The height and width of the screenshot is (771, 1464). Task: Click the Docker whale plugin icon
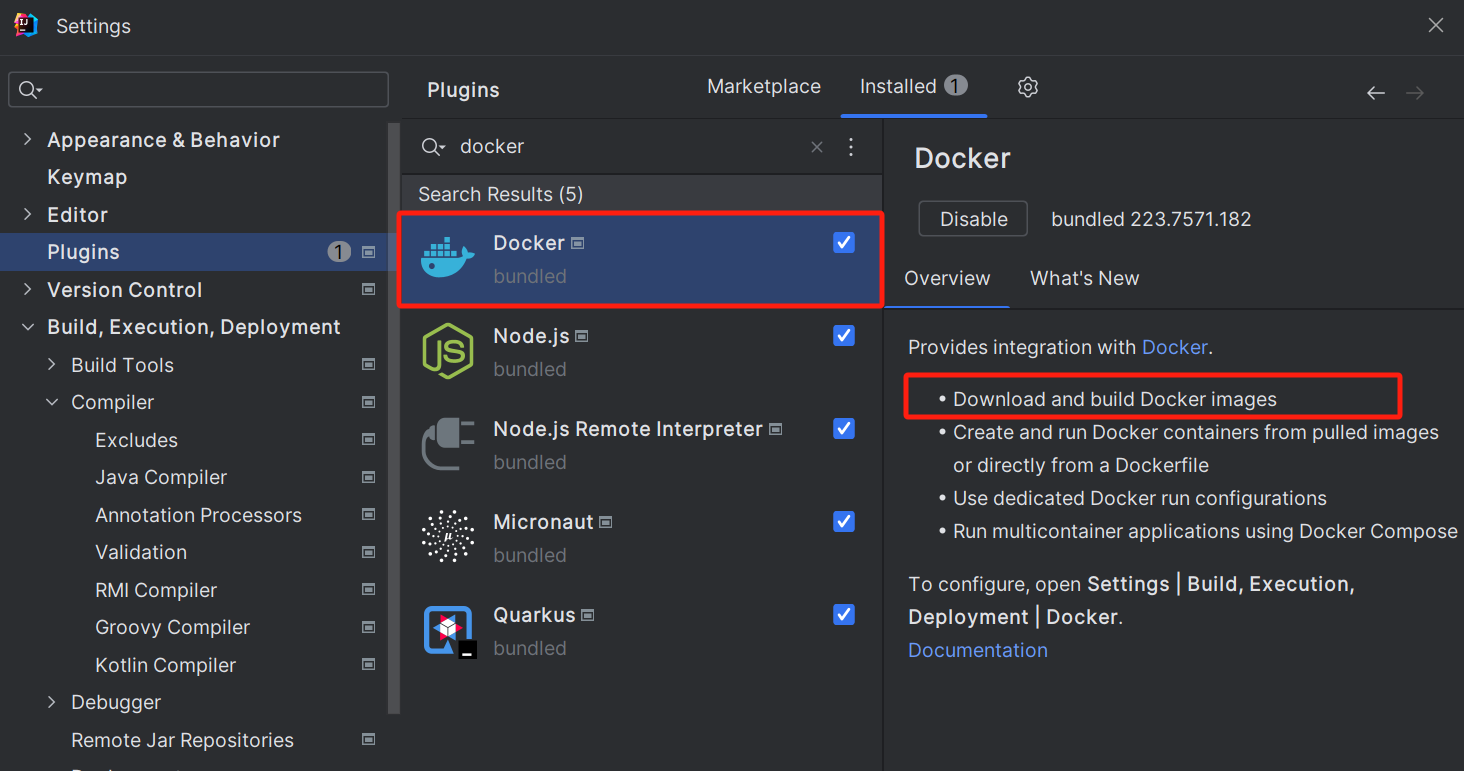pyautogui.click(x=447, y=258)
